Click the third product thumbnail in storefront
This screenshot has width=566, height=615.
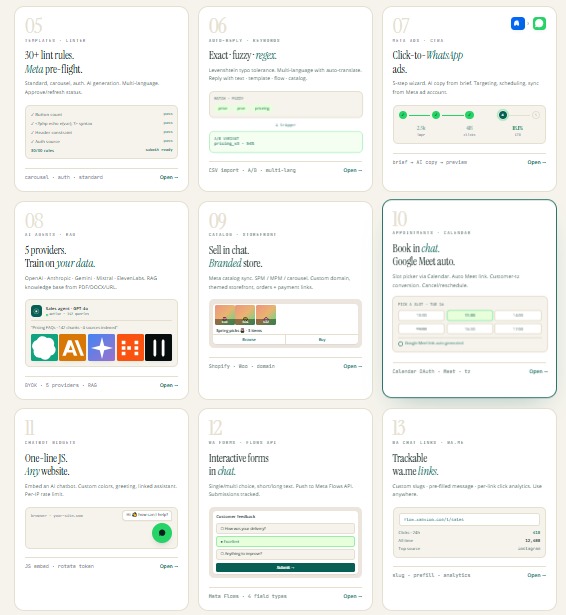(266, 315)
